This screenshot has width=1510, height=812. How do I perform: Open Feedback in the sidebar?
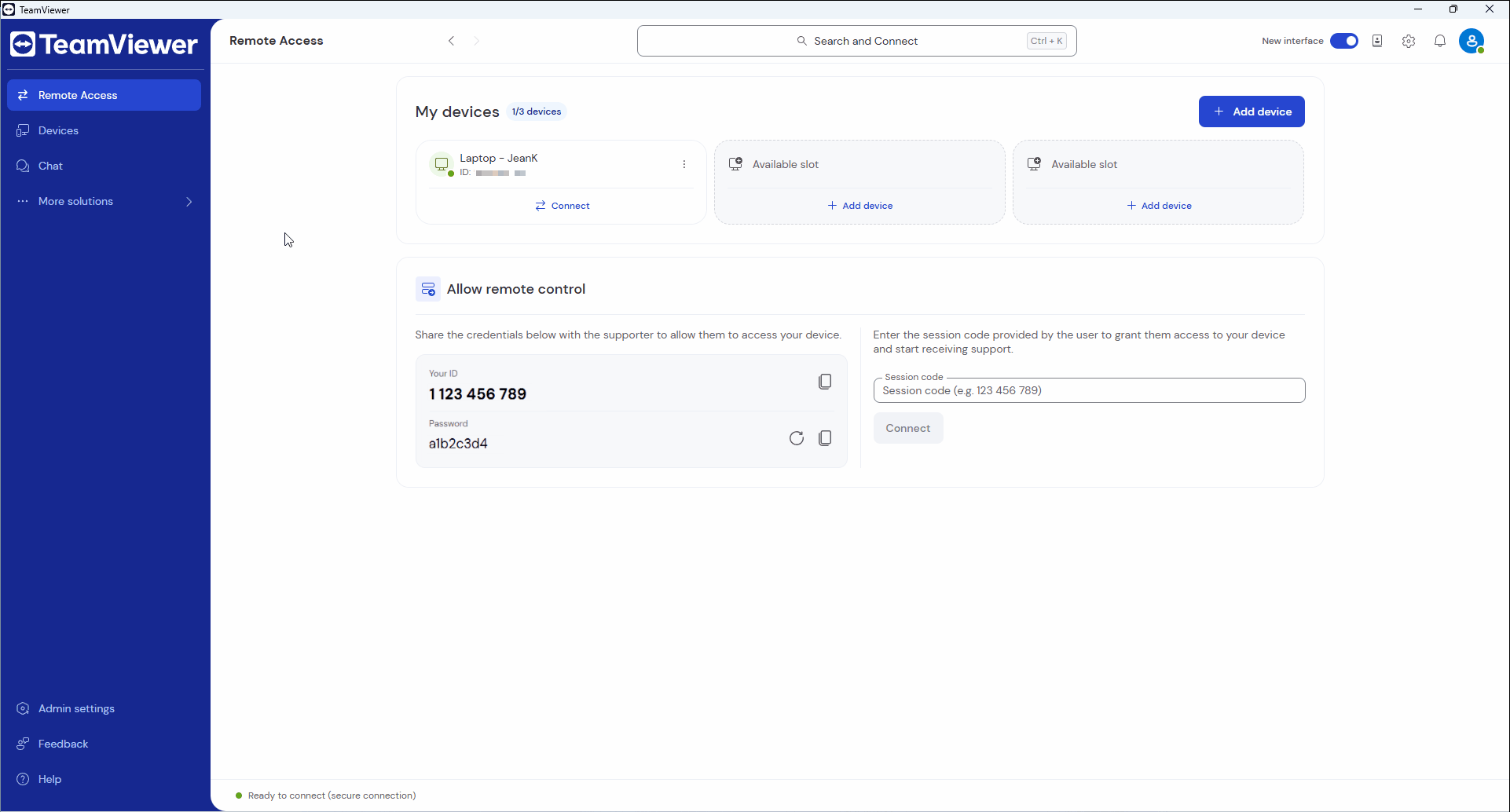[104, 744]
